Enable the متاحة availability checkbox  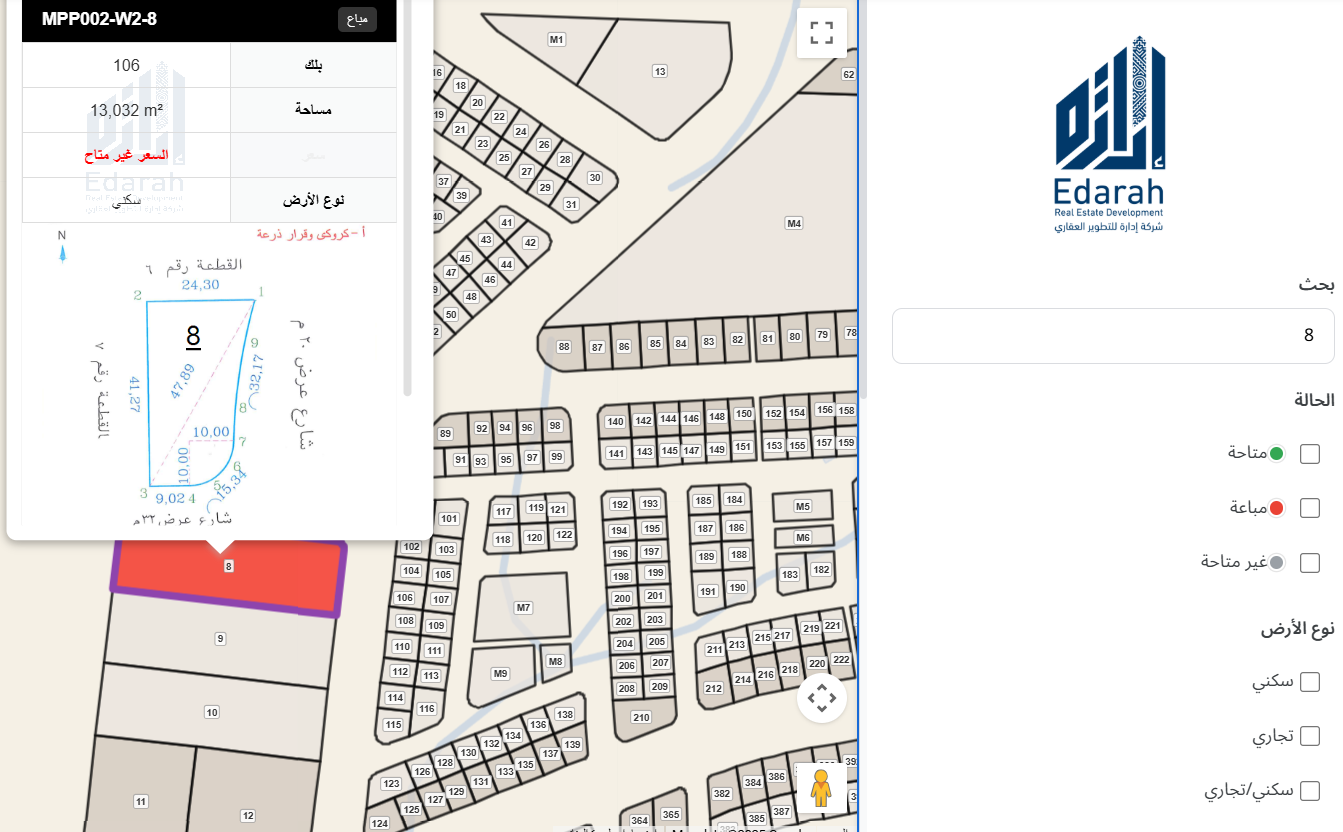click(x=1309, y=454)
